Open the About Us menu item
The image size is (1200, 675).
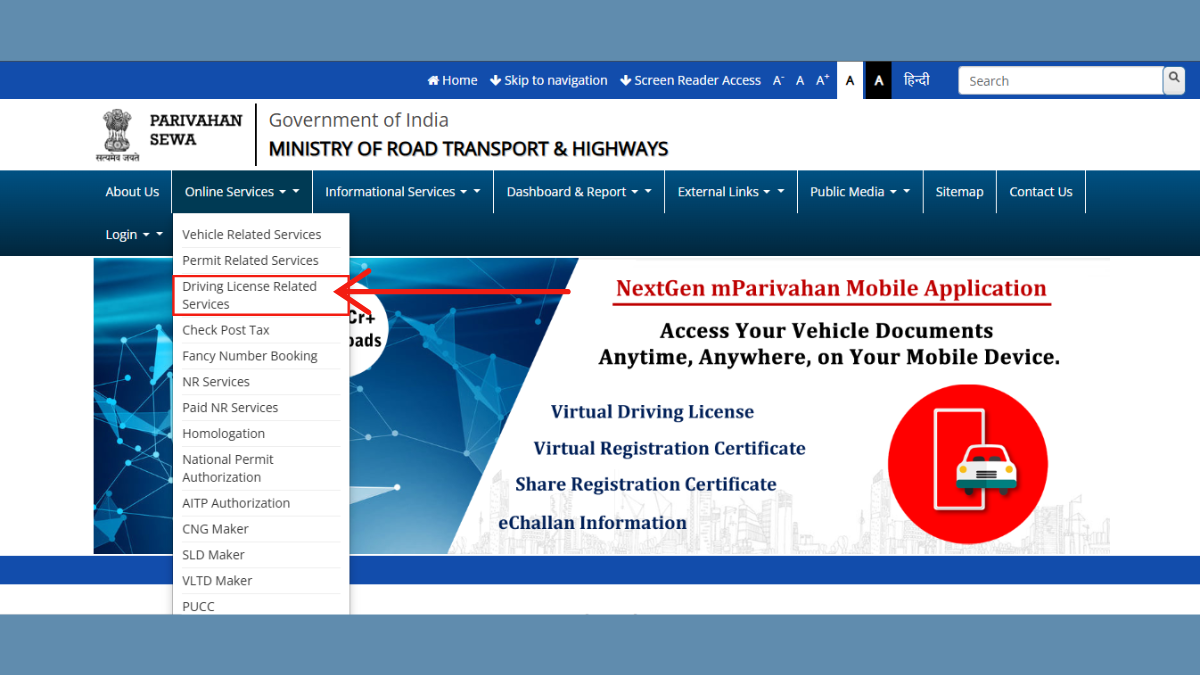tap(132, 192)
